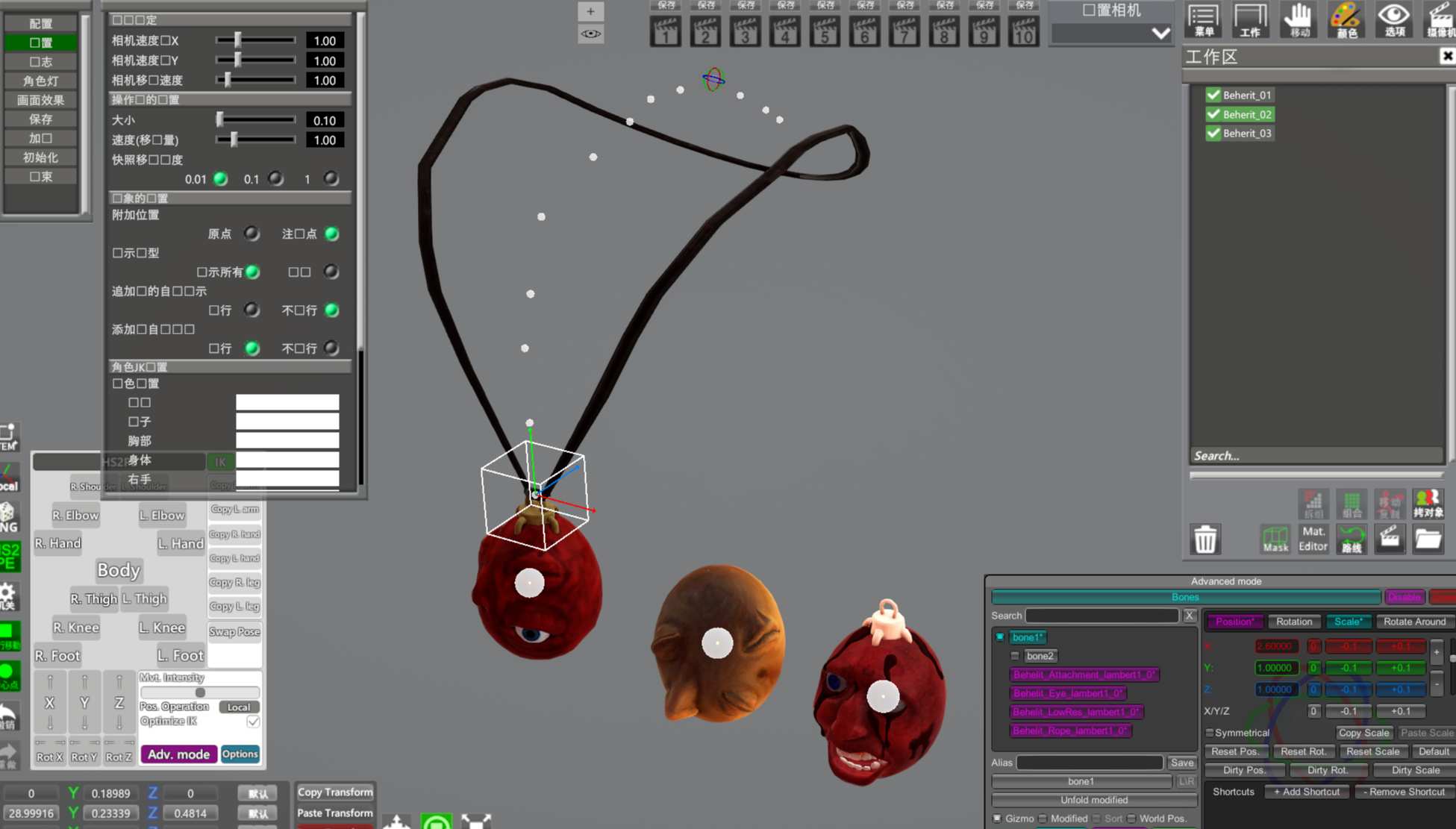Viewport: 1456px width, 829px height.
Task: Uncheck Beherit_01 in workspace list
Action: (x=1213, y=95)
